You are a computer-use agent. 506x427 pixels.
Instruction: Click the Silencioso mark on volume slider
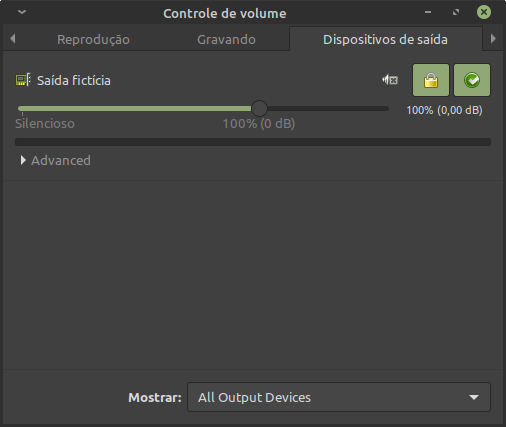pyautogui.click(x=45, y=124)
